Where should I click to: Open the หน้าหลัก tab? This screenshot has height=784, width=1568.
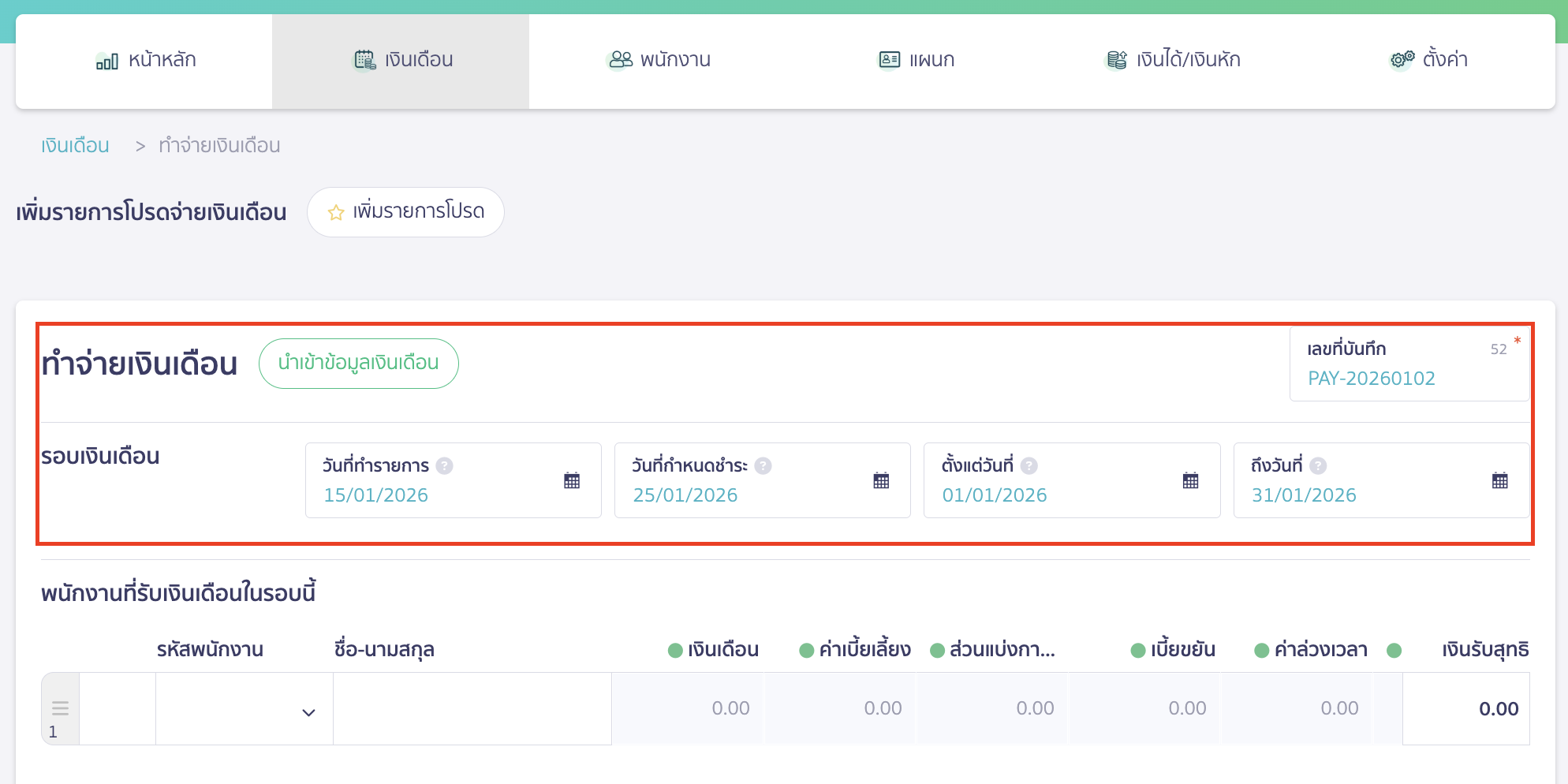[x=145, y=60]
